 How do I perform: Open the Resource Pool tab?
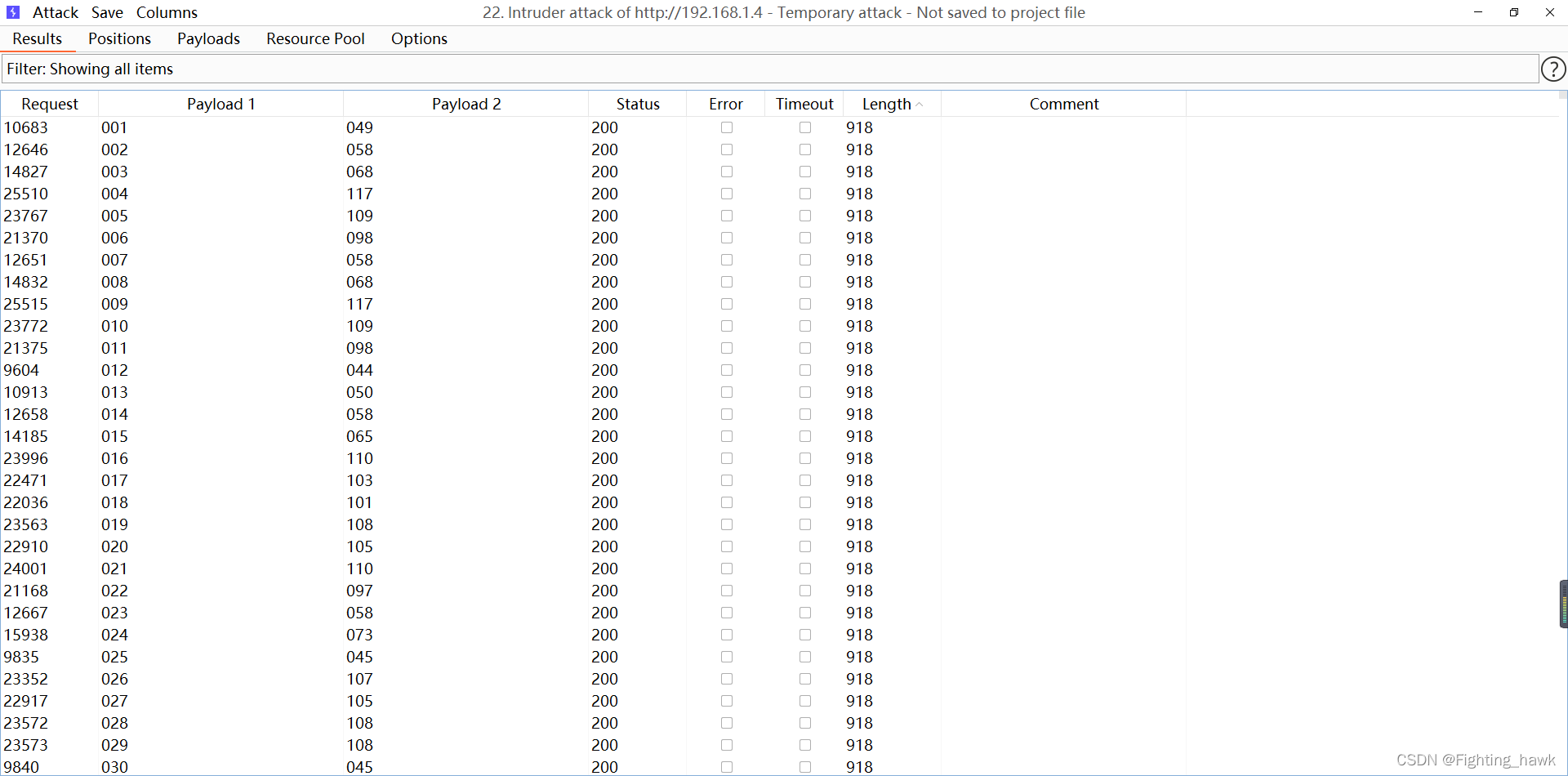pos(315,38)
